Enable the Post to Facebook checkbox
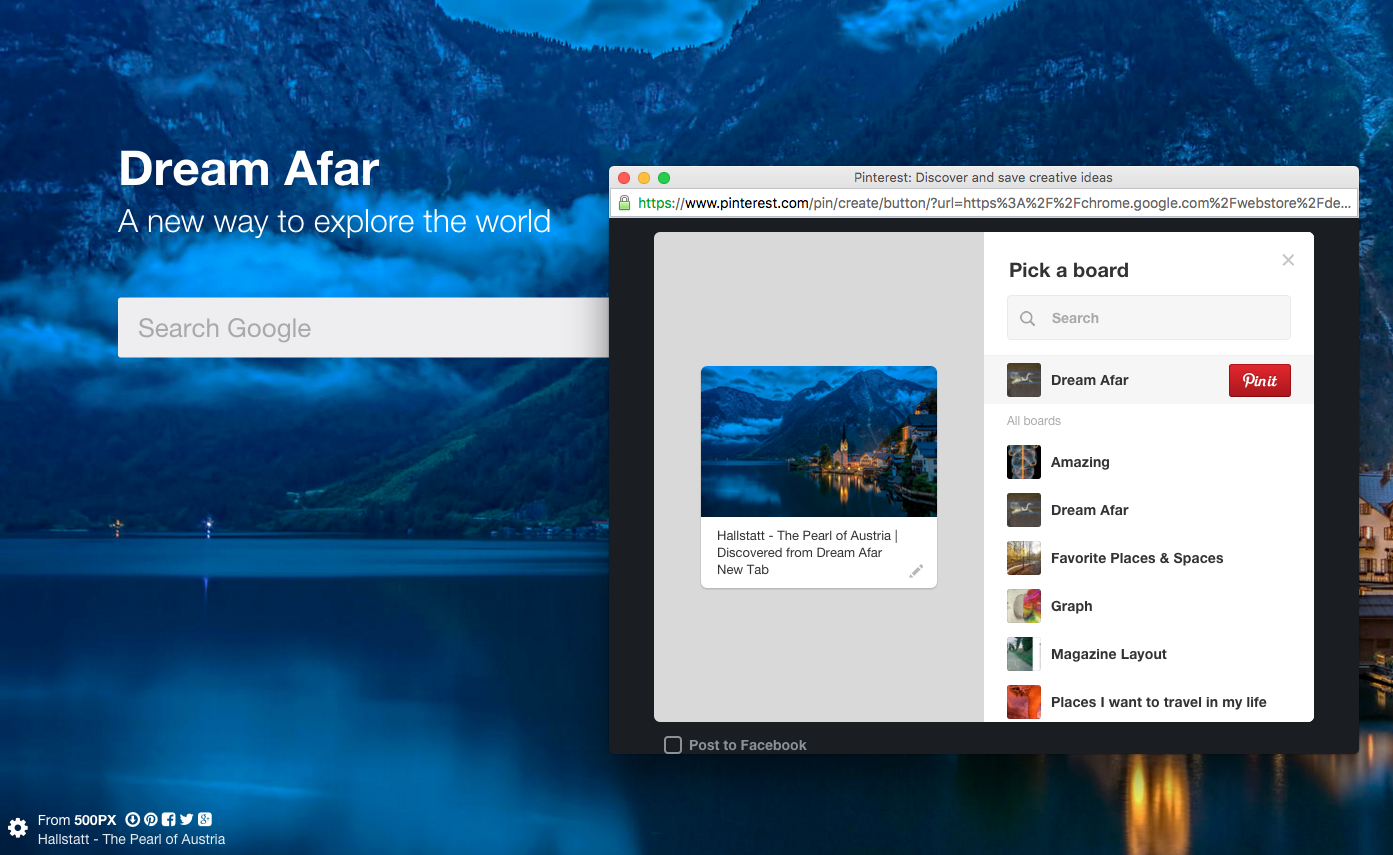 (672, 744)
